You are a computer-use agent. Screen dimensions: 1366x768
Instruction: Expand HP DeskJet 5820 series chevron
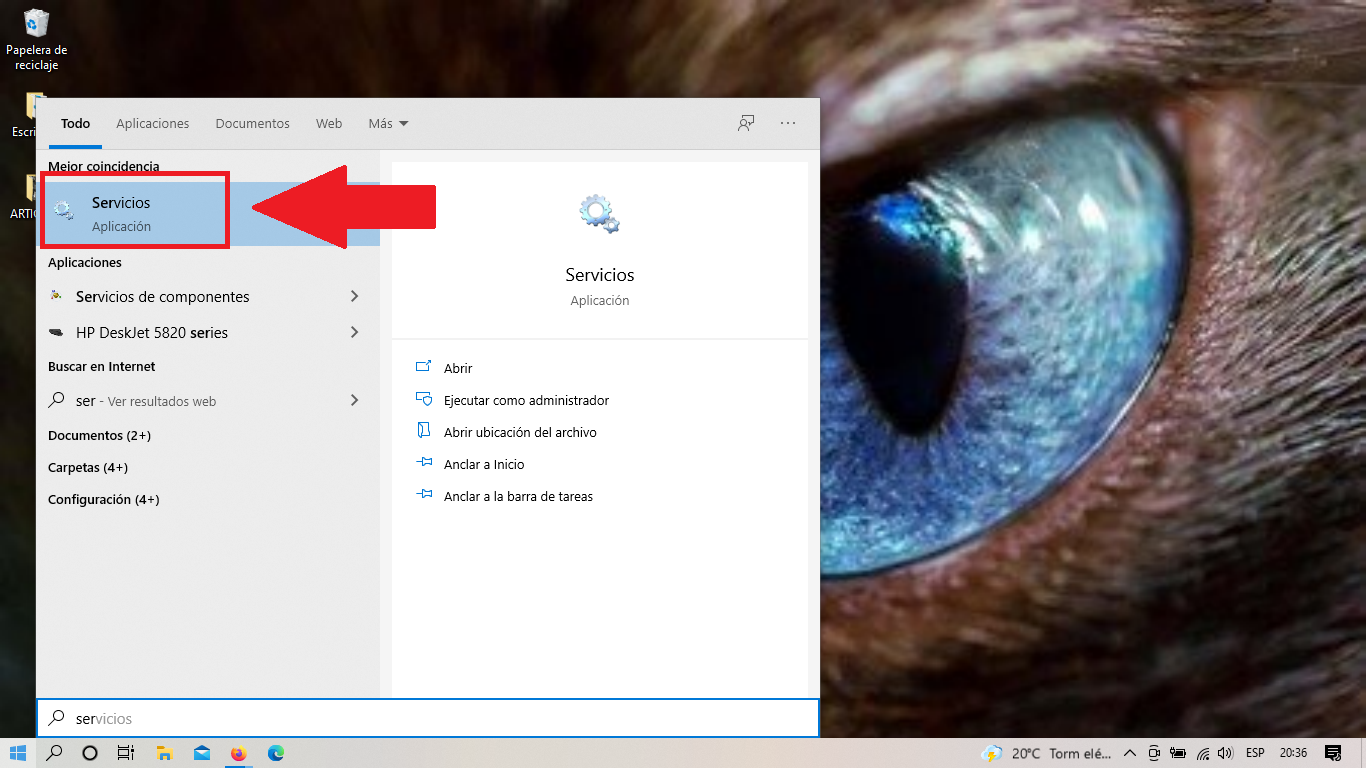(x=354, y=332)
